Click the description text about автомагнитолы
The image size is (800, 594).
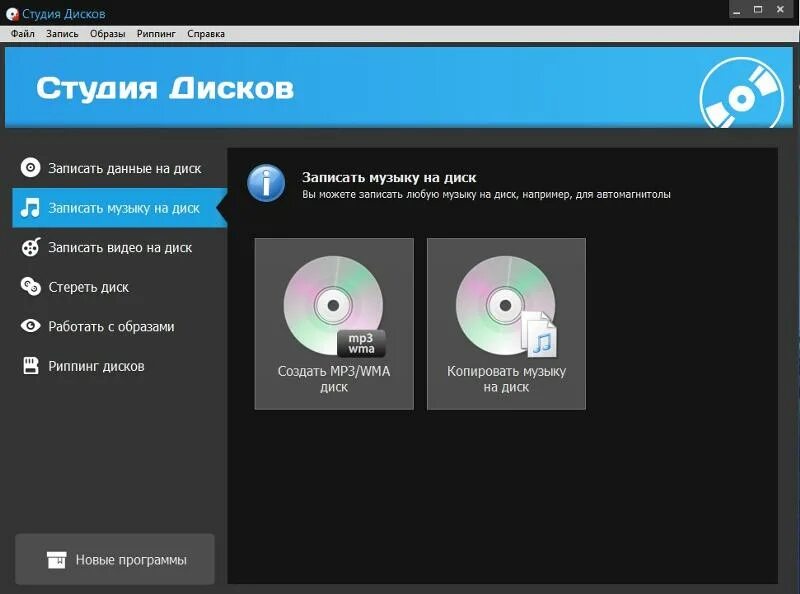coord(486,194)
